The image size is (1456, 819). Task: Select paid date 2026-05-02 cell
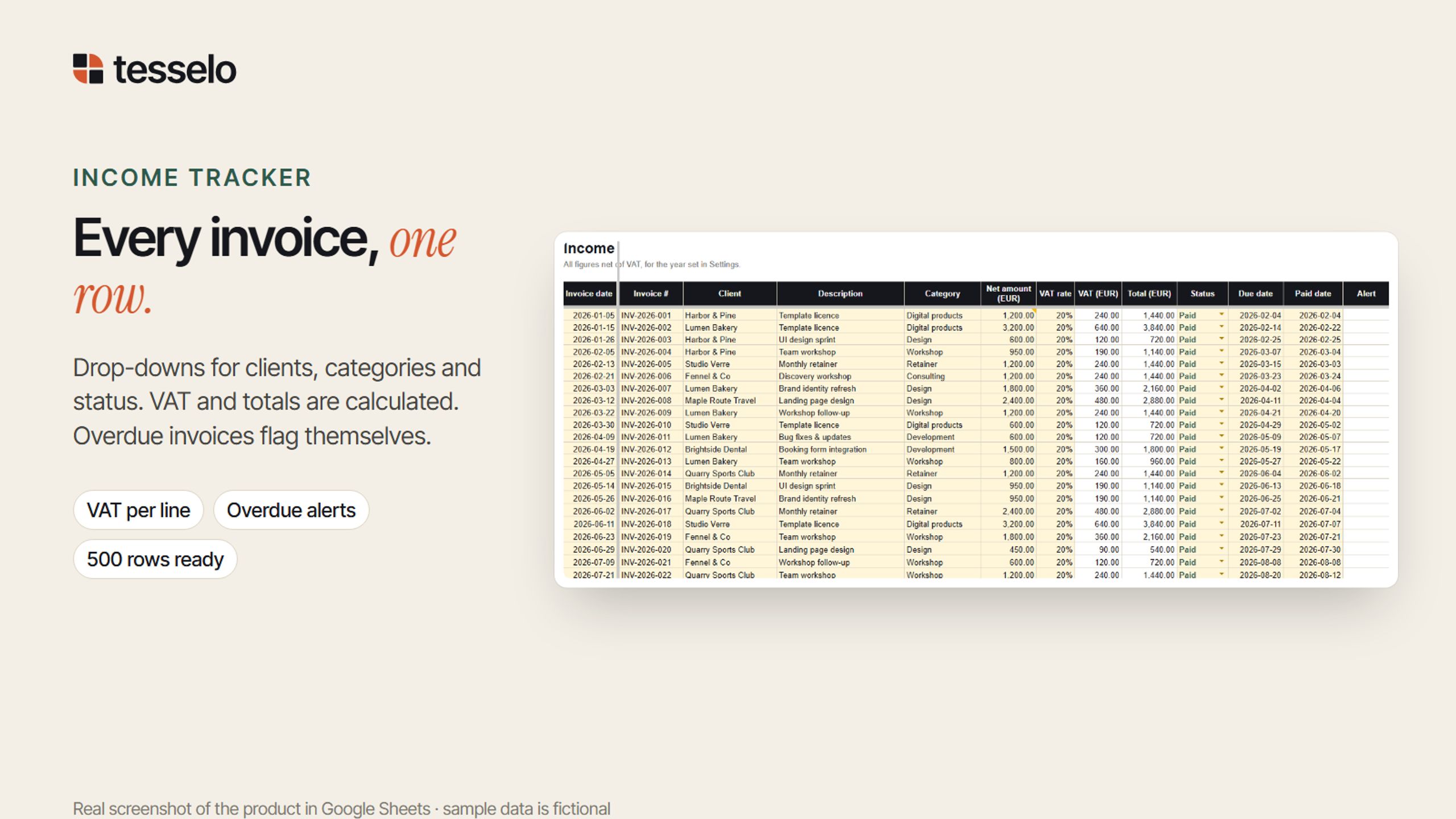(x=1313, y=425)
